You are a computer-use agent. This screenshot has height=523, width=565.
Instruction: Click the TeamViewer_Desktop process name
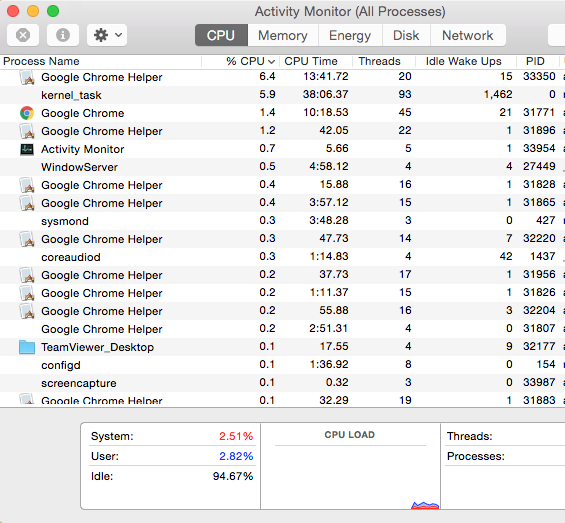97,347
